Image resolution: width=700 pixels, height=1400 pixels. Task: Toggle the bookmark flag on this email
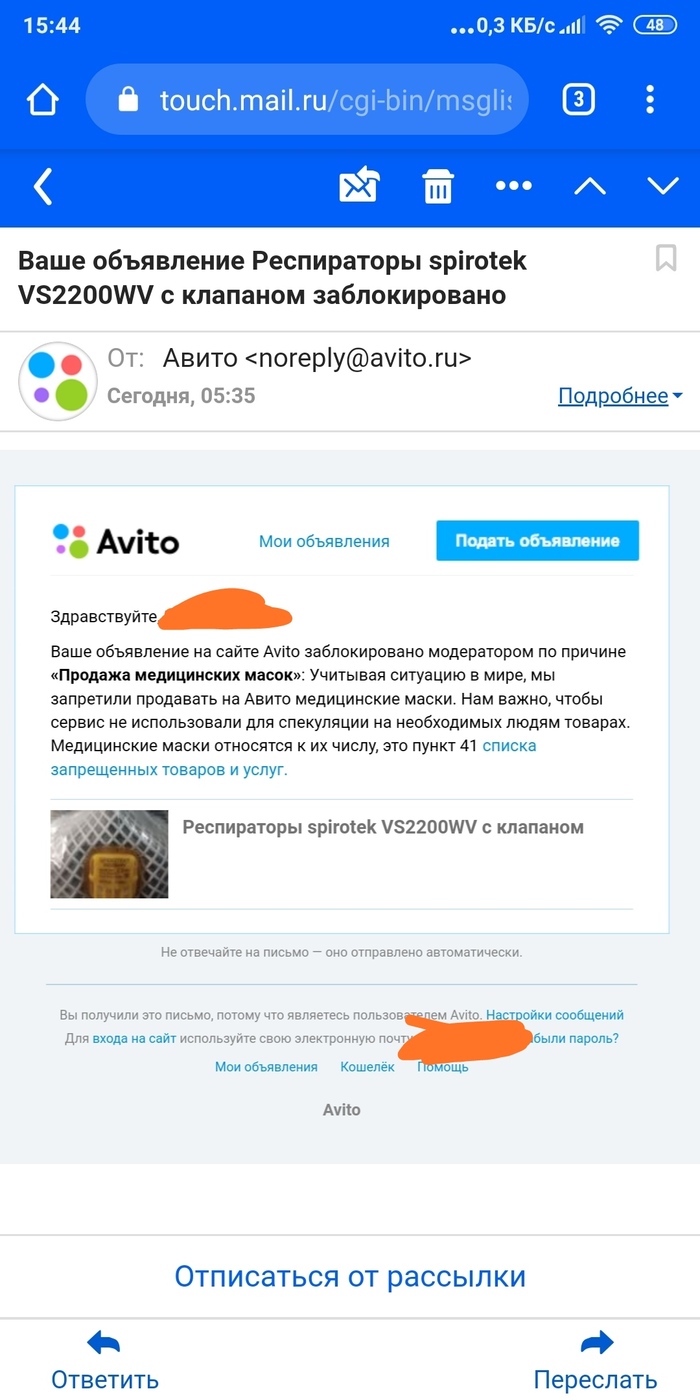coord(666,258)
